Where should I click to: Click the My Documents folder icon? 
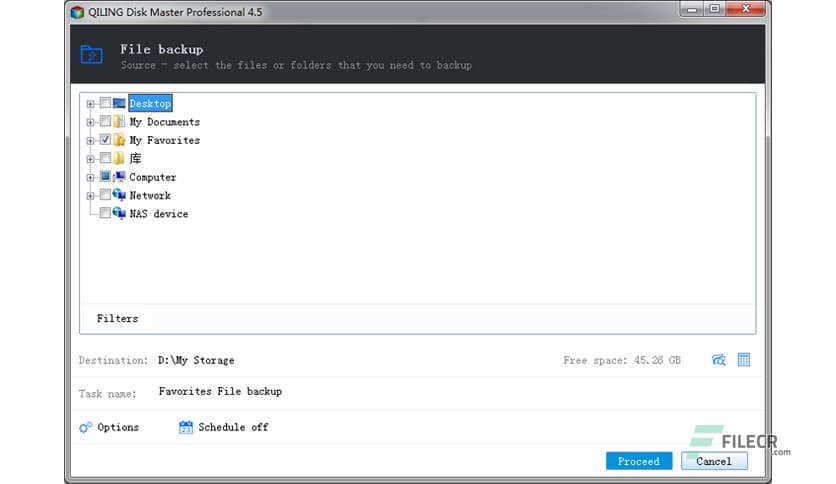click(119, 122)
